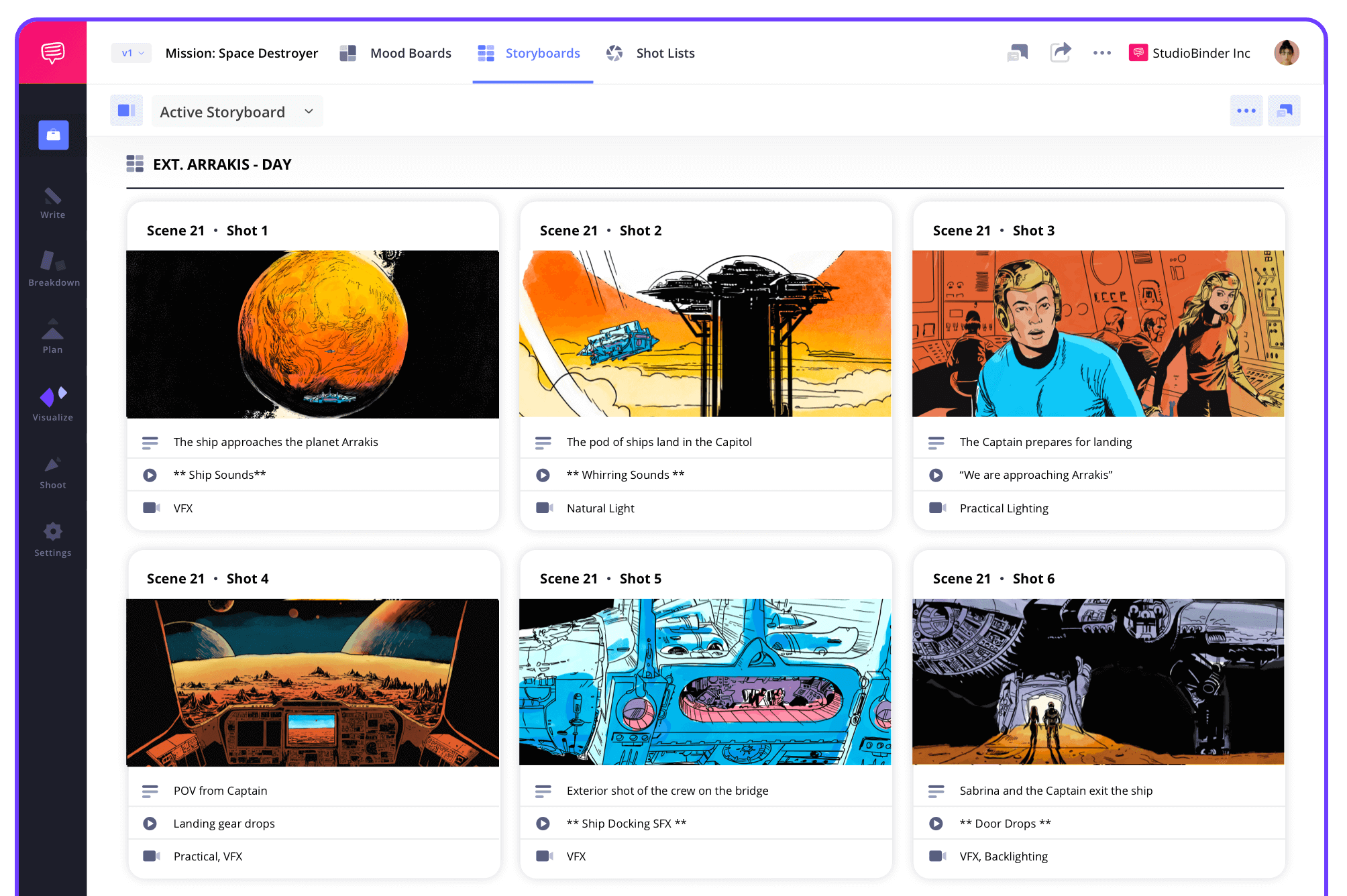The height and width of the screenshot is (896, 1347).
Task: Click the camera icon on Shot 3 card
Action: 936,508
